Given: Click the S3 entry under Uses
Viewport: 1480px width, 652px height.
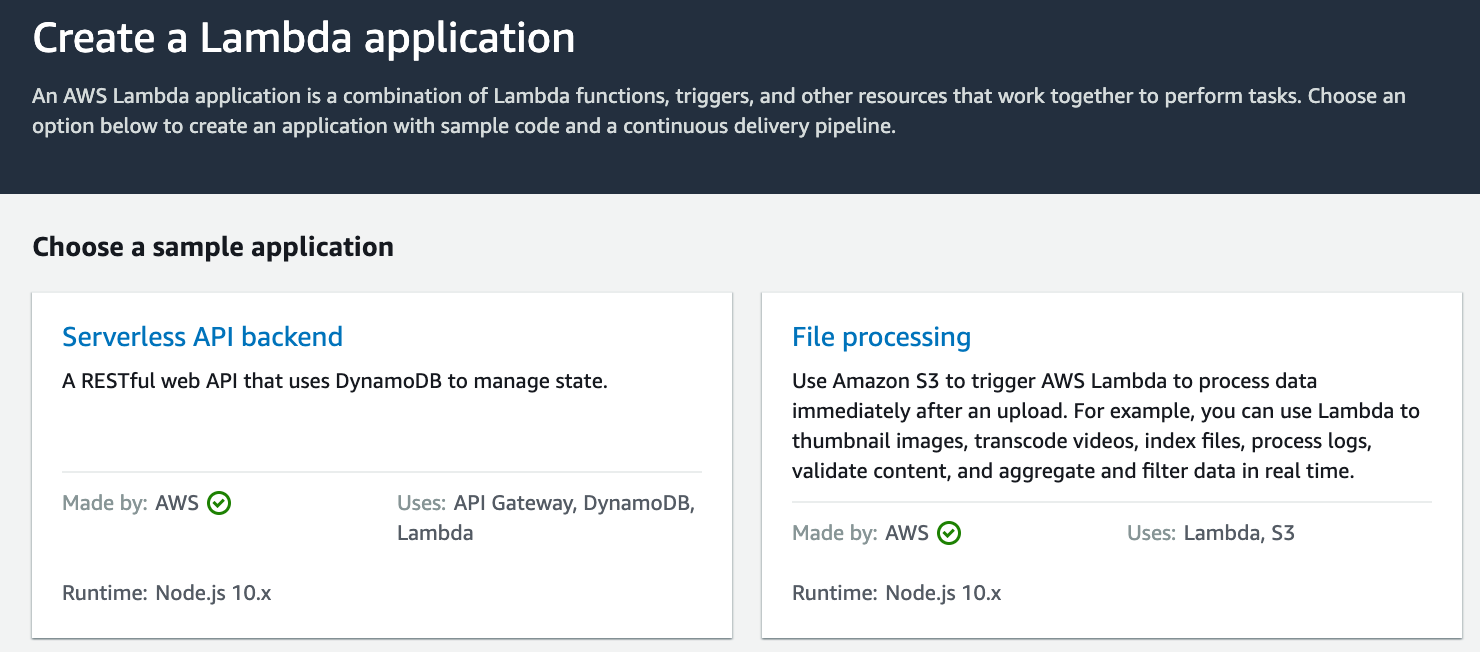Looking at the screenshot, I should [x=1281, y=533].
